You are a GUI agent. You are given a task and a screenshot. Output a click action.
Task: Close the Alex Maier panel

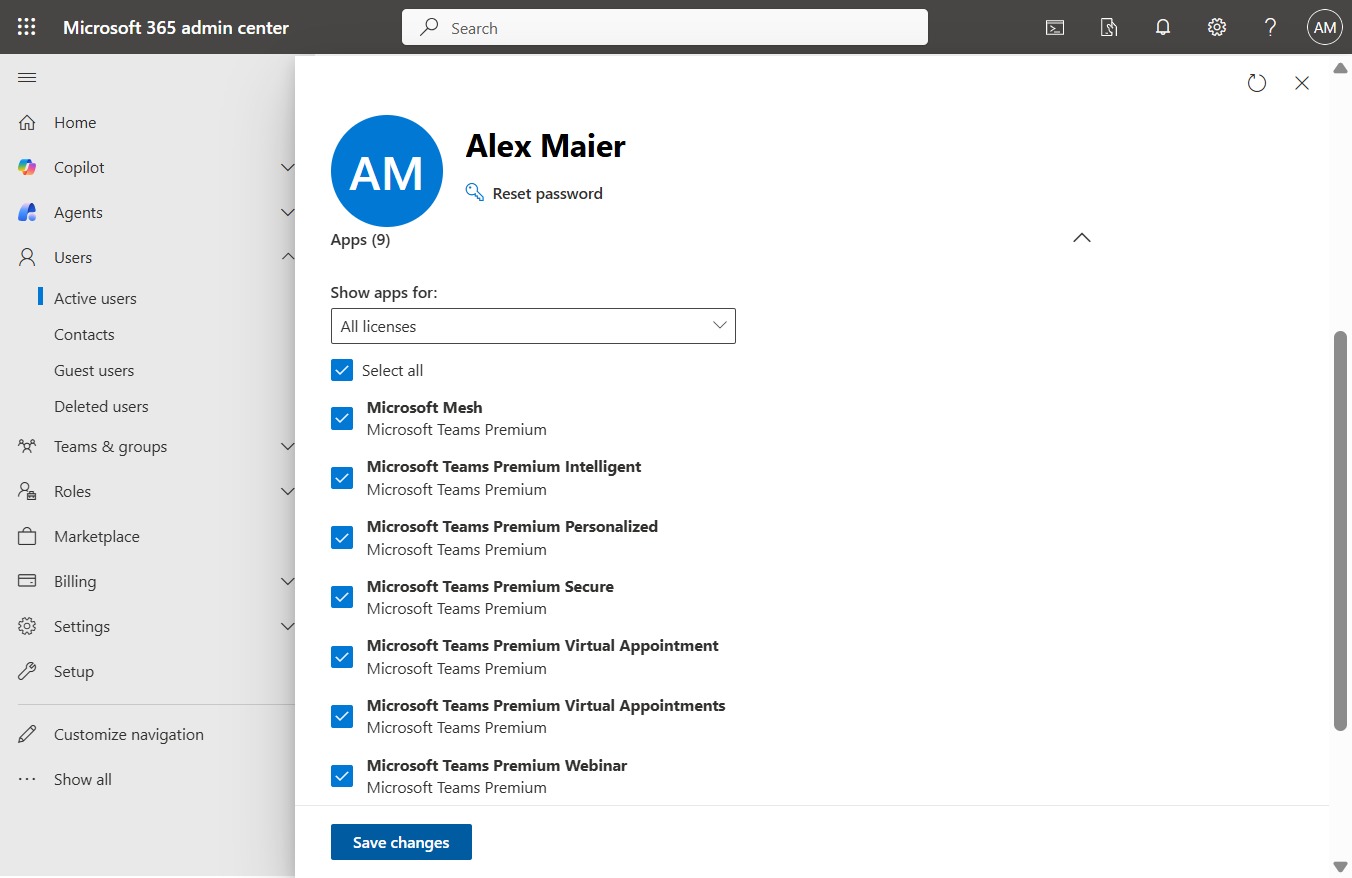click(1302, 83)
